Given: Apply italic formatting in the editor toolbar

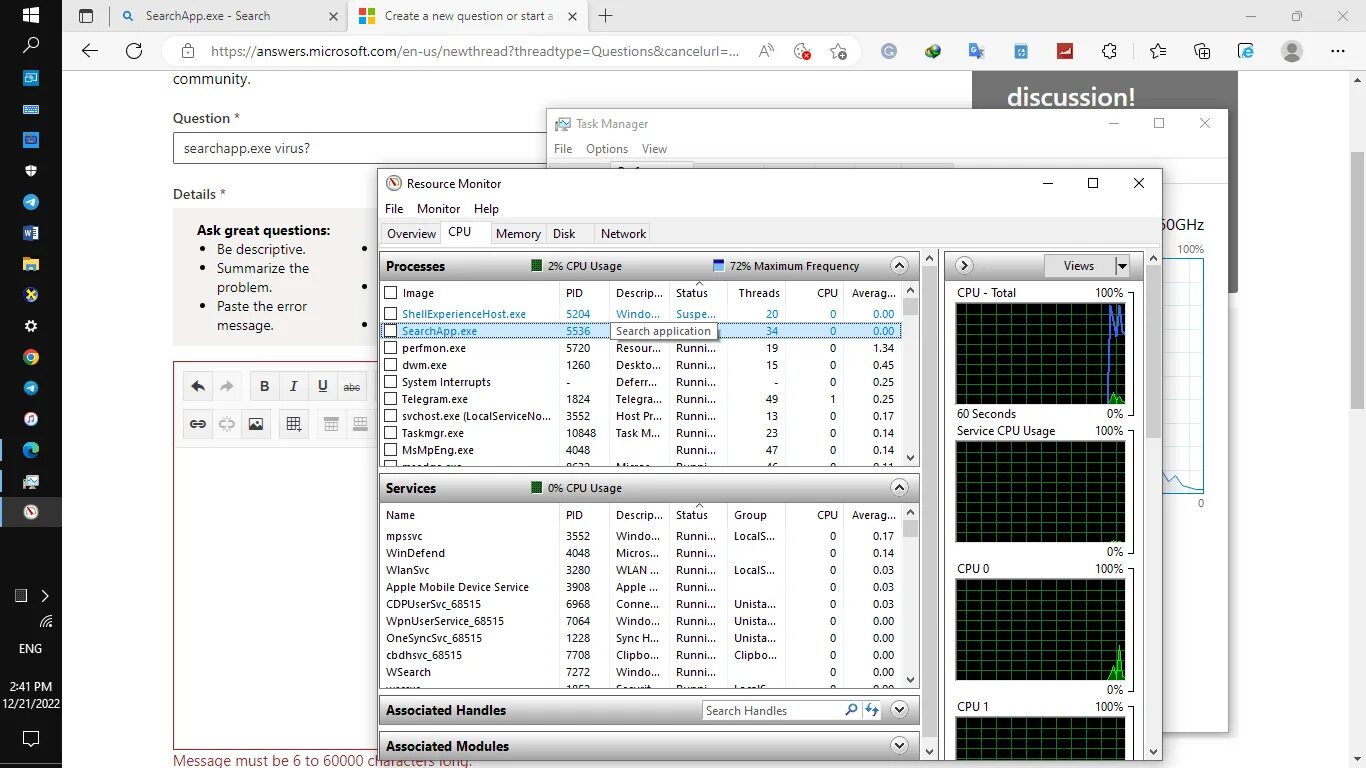Looking at the screenshot, I should click(x=291, y=386).
